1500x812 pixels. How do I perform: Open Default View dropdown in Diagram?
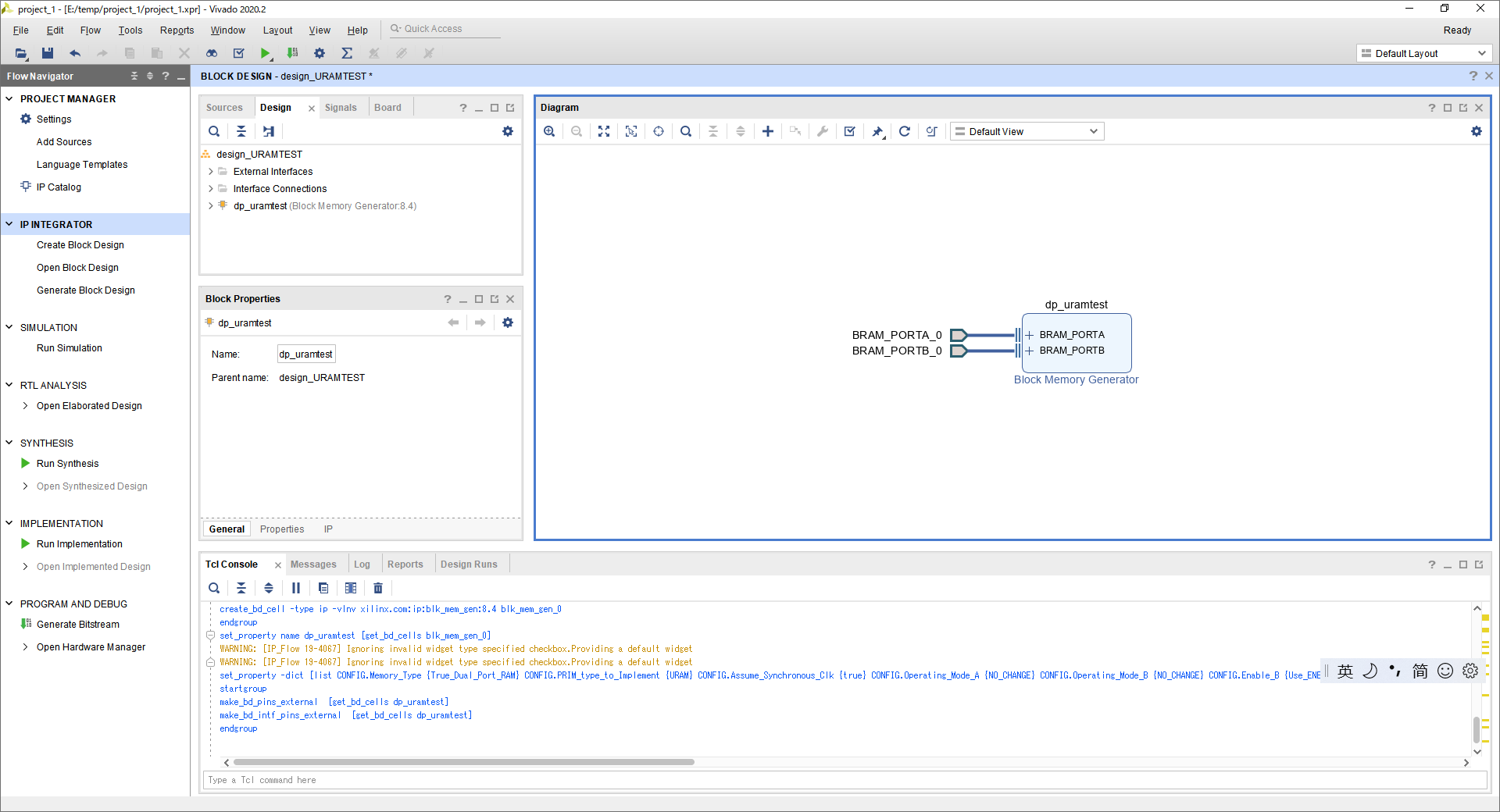click(x=1027, y=131)
